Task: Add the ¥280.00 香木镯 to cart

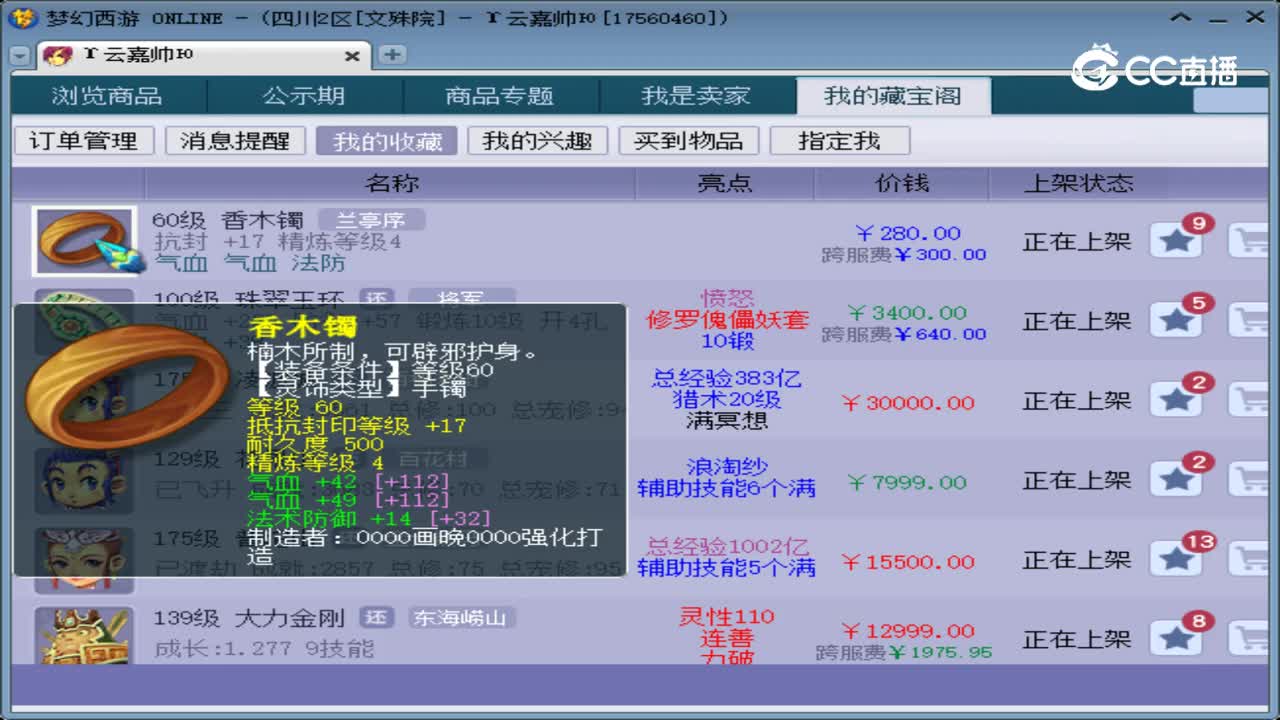Action: [x=1250, y=240]
